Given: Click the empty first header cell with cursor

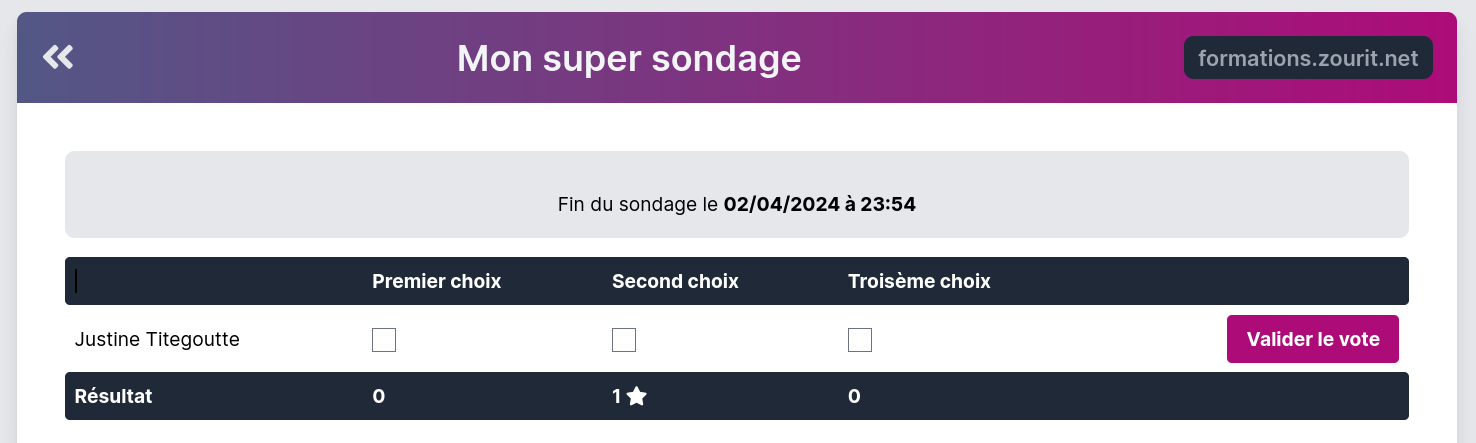Looking at the screenshot, I should point(200,282).
